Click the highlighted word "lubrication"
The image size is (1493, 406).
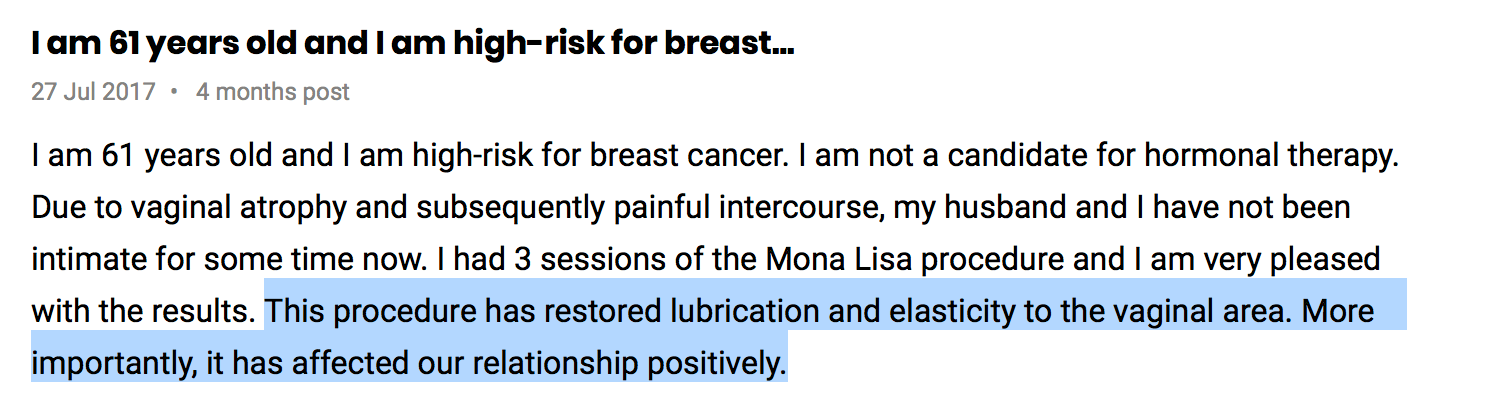(x=746, y=312)
